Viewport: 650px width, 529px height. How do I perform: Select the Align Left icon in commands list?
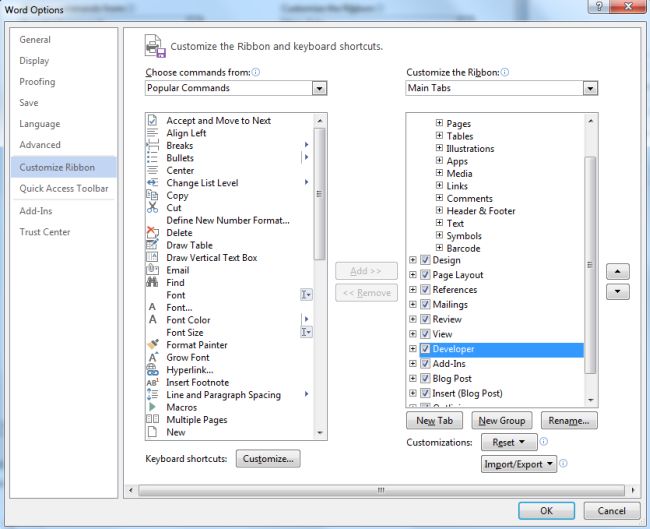(x=152, y=133)
